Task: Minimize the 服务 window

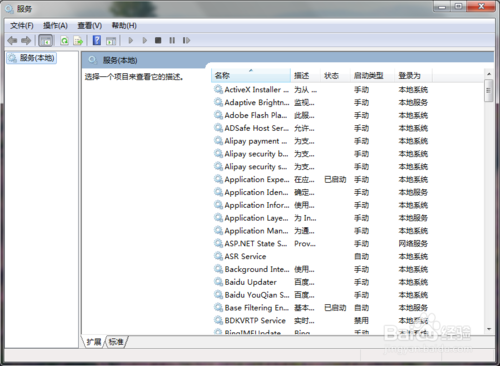Action: pyautogui.click(x=442, y=6)
